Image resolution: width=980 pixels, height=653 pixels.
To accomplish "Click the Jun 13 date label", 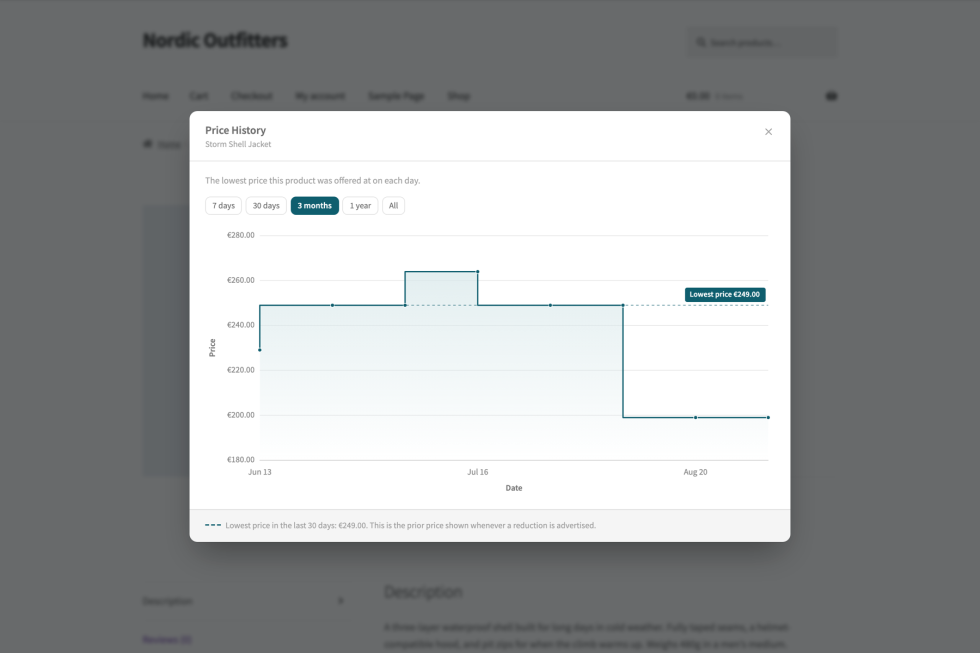I will coord(260,472).
